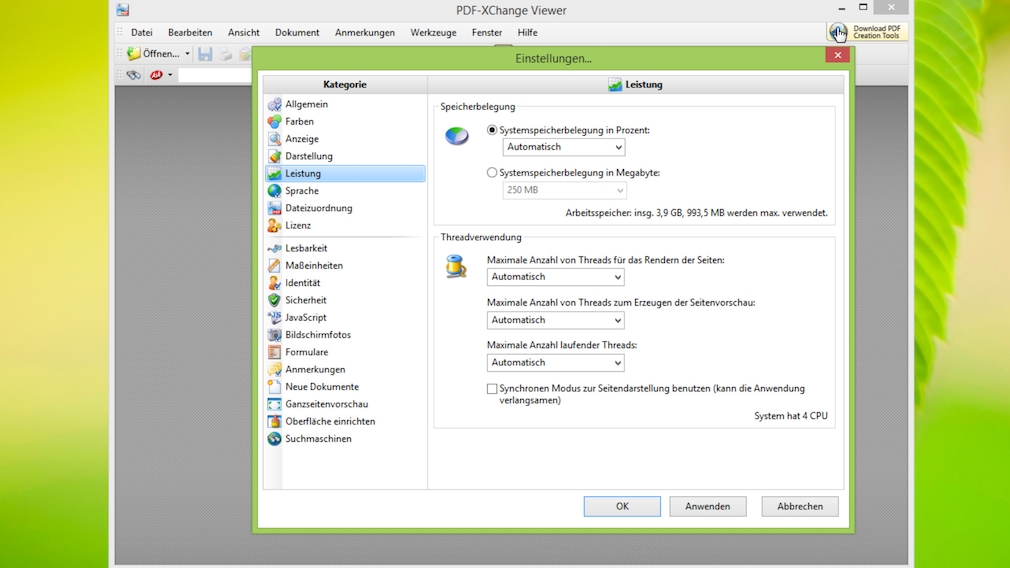Click the Anwenden button
Viewport: 1010px width, 568px height.
(707, 507)
